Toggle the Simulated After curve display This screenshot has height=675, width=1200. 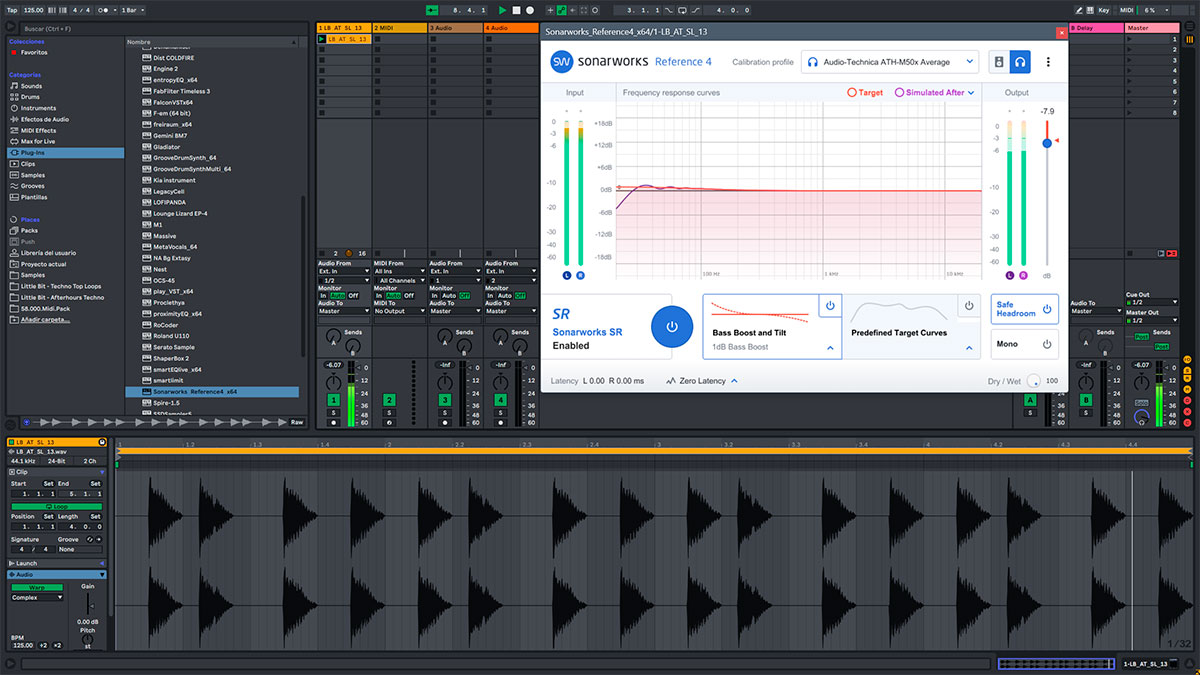pos(930,92)
